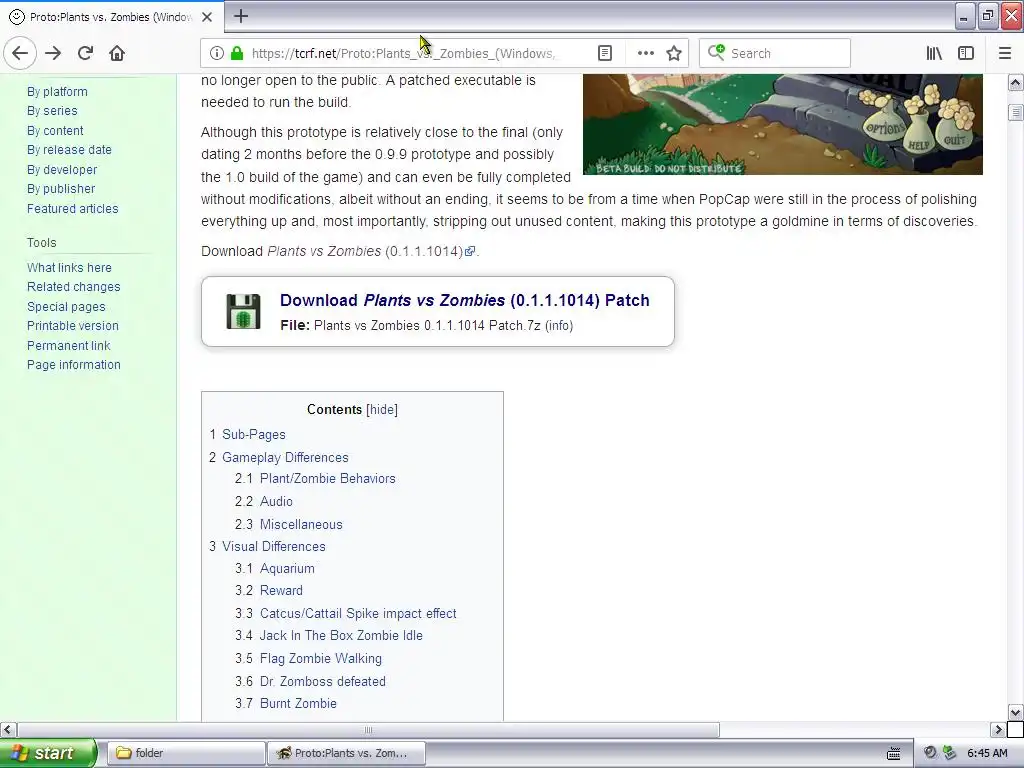The height and width of the screenshot is (768, 1024).
Task: Open Featured articles
Action: click(x=72, y=209)
